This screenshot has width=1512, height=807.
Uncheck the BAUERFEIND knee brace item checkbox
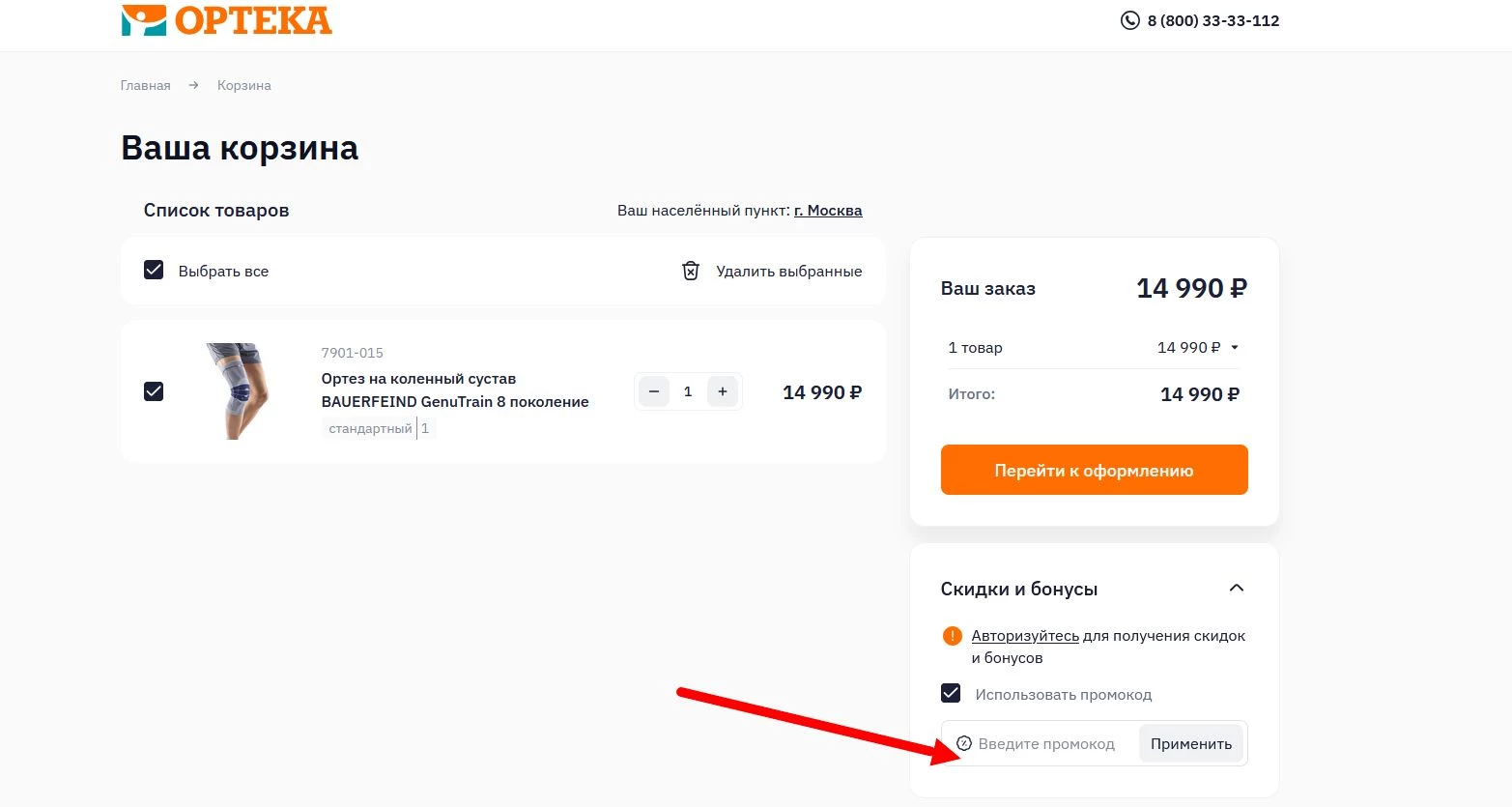(154, 391)
